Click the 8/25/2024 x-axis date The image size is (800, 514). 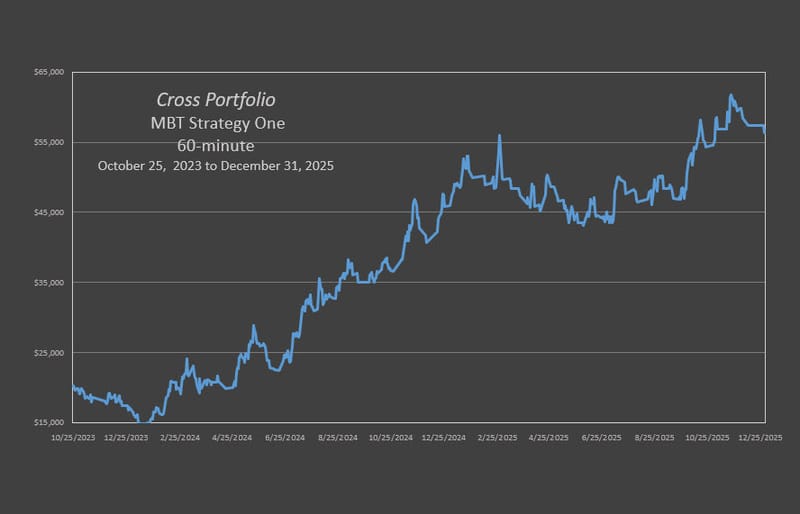point(339,438)
